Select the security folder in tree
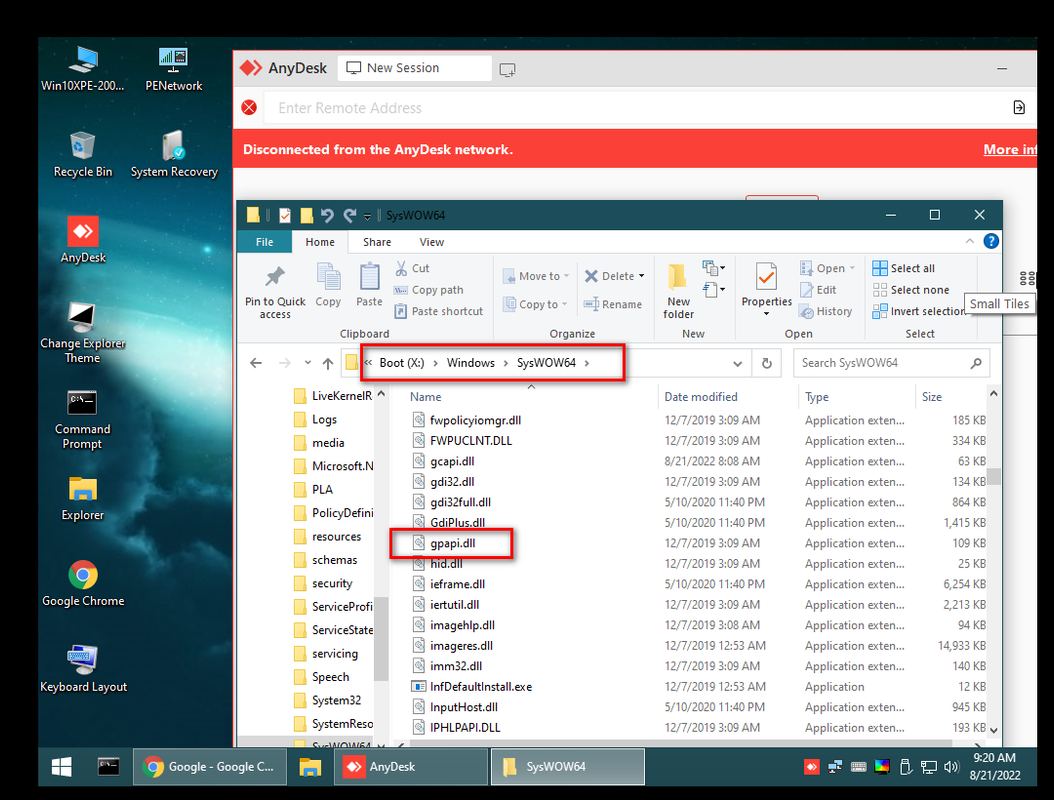 pyautogui.click(x=323, y=584)
